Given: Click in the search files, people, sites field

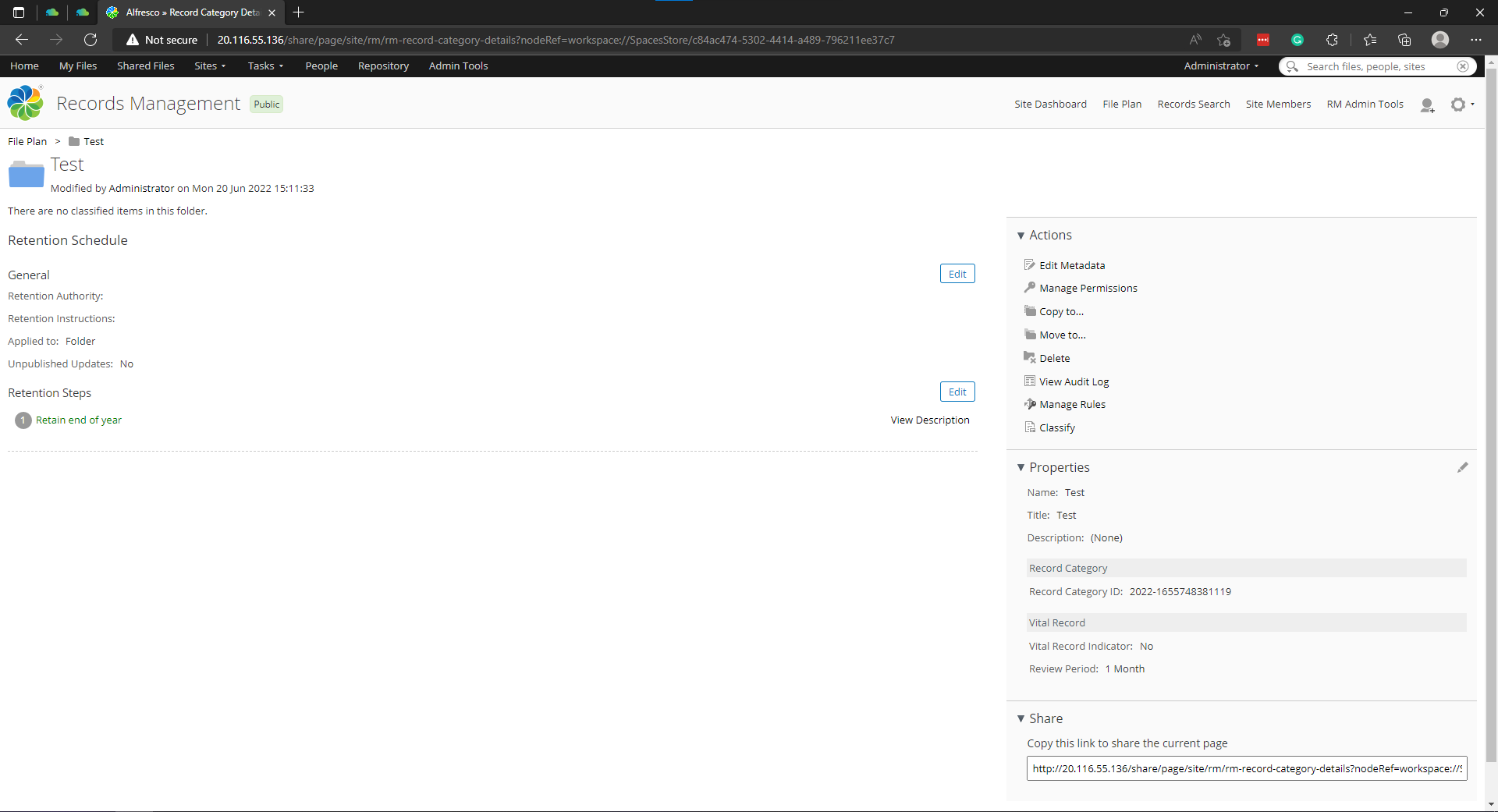Looking at the screenshot, I should (x=1377, y=66).
